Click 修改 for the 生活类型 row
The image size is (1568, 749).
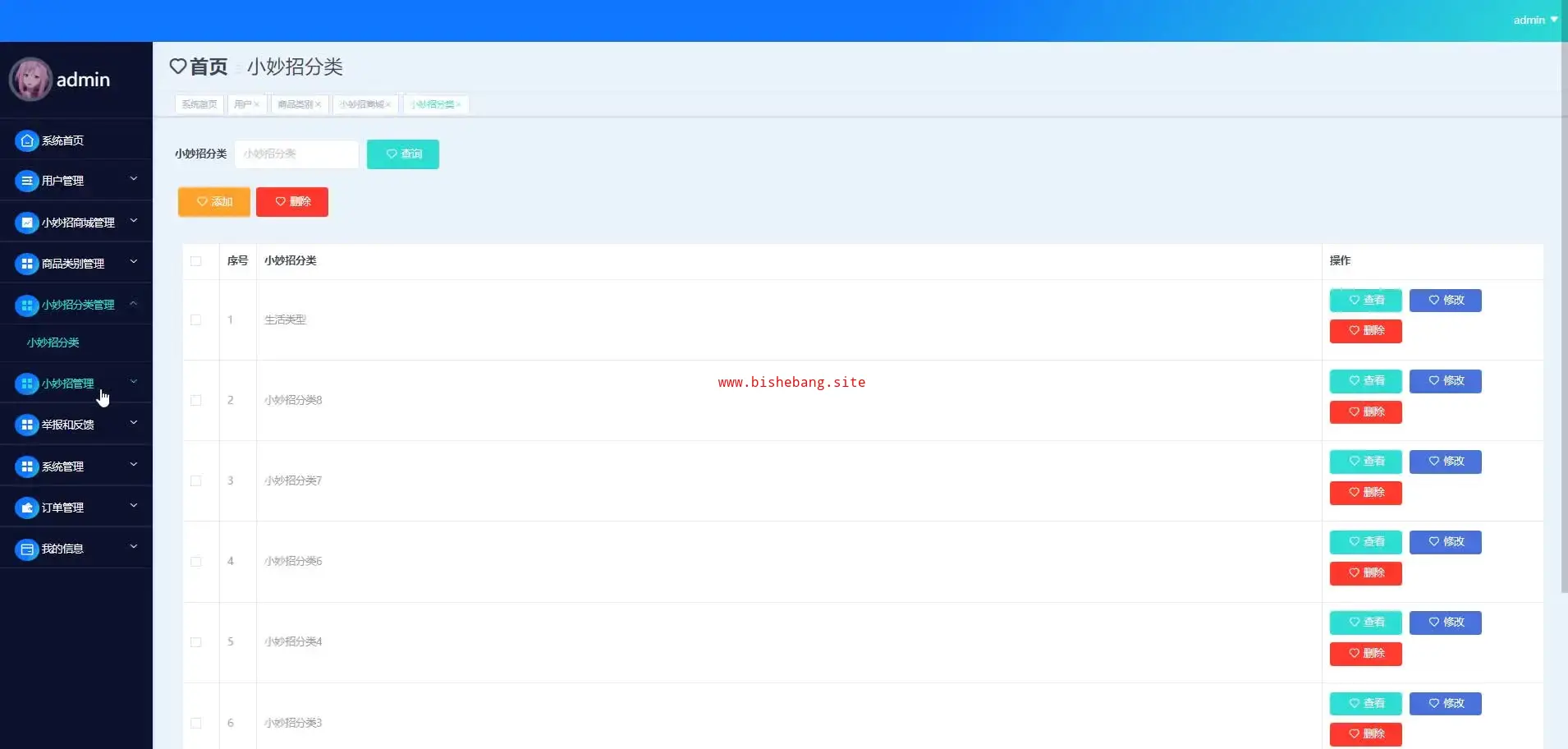tap(1446, 301)
